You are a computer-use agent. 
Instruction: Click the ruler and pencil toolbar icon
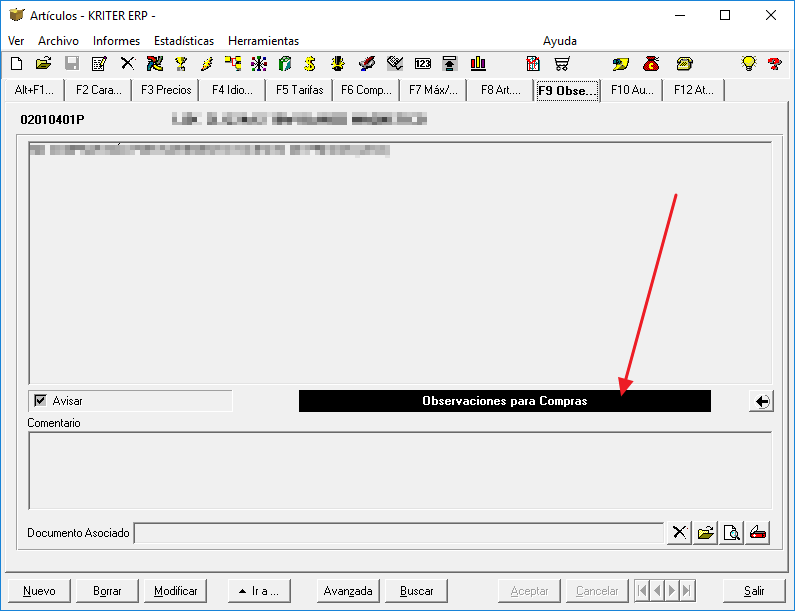click(x=395, y=64)
